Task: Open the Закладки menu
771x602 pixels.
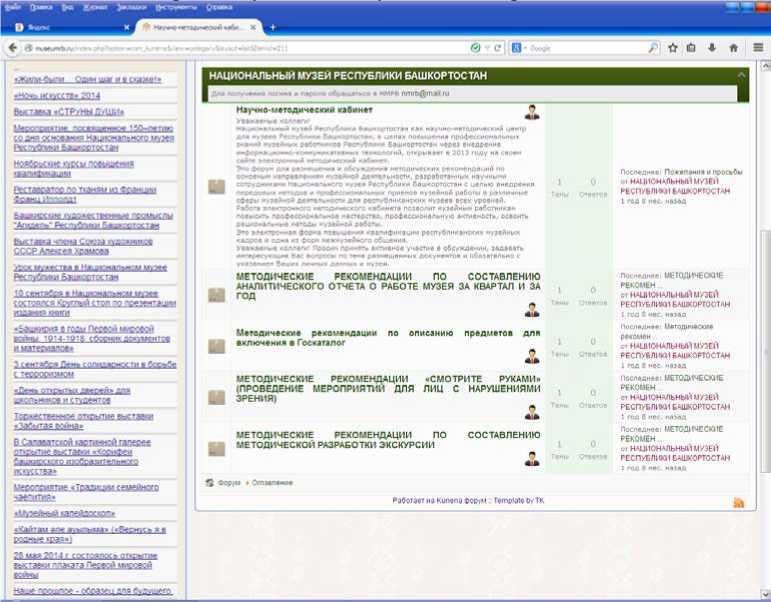Action: (x=131, y=7)
